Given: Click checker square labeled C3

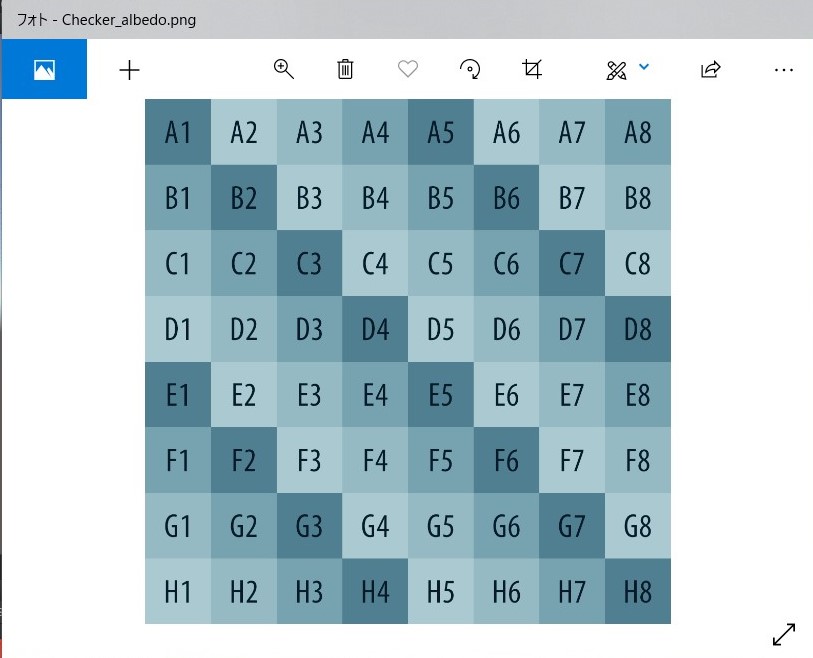Looking at the screenshot, I should tap(310, 263).
